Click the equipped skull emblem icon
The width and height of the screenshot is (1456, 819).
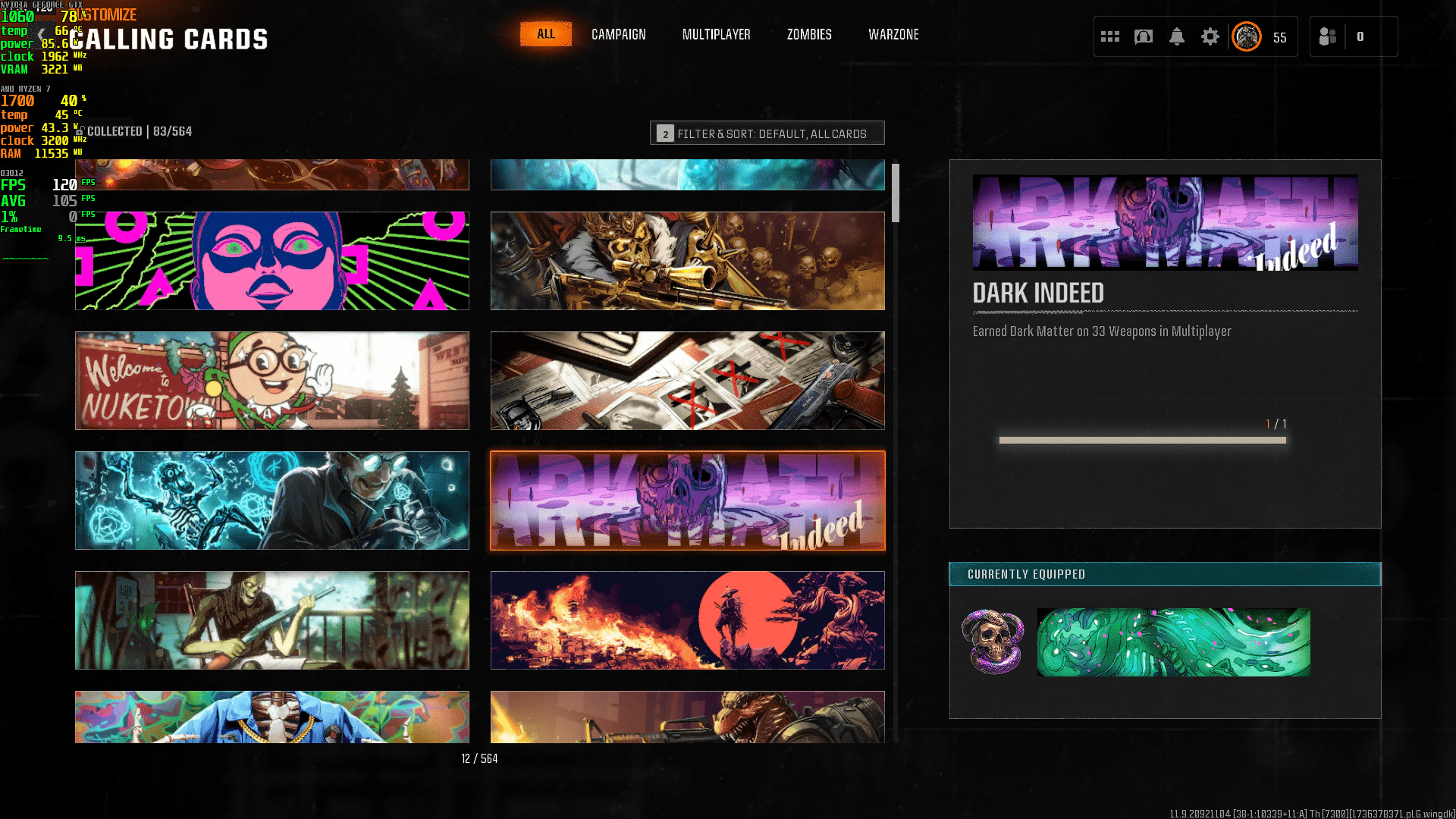click(992, 642)
